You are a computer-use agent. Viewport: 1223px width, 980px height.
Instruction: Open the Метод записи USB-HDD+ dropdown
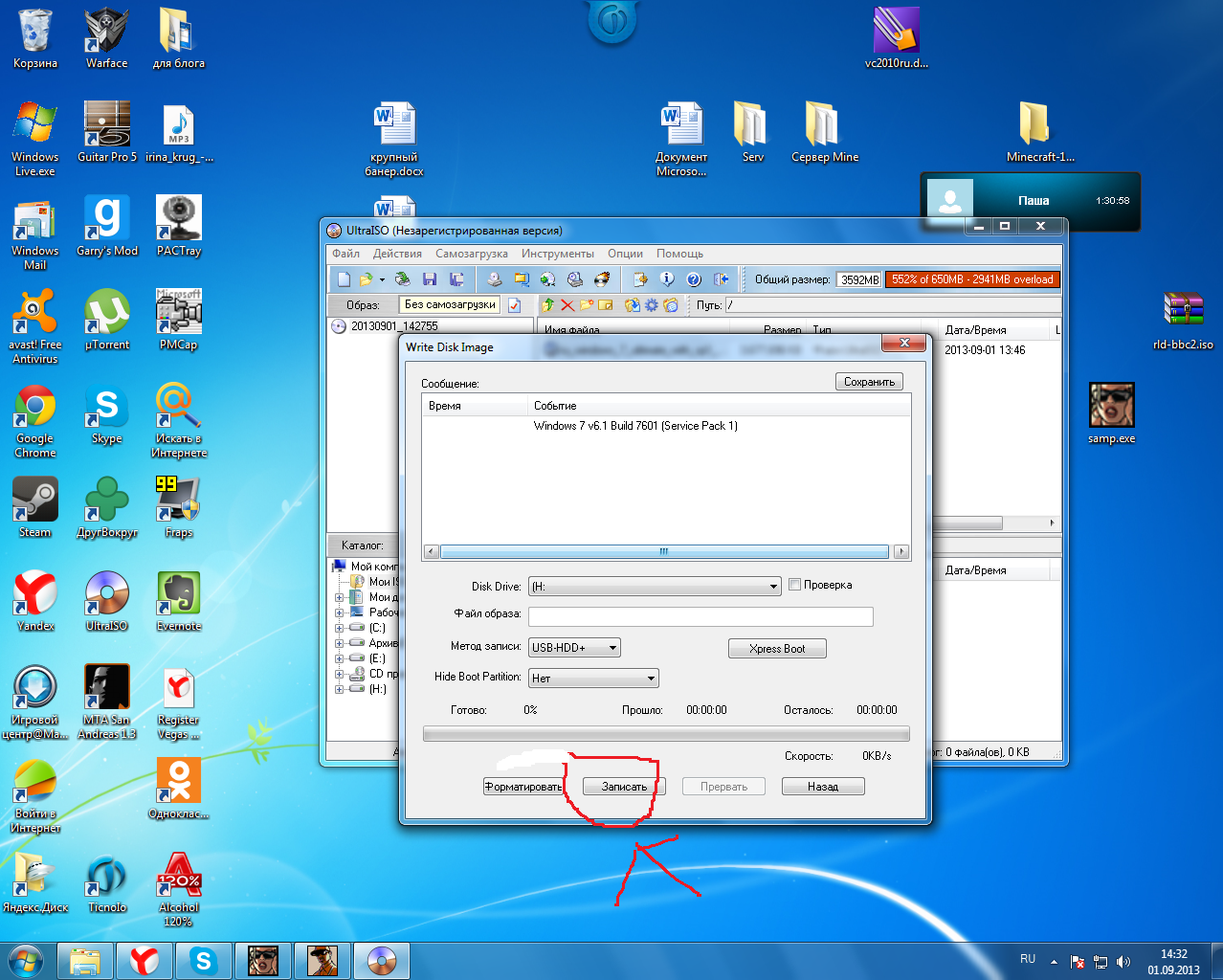click(574, 648)
